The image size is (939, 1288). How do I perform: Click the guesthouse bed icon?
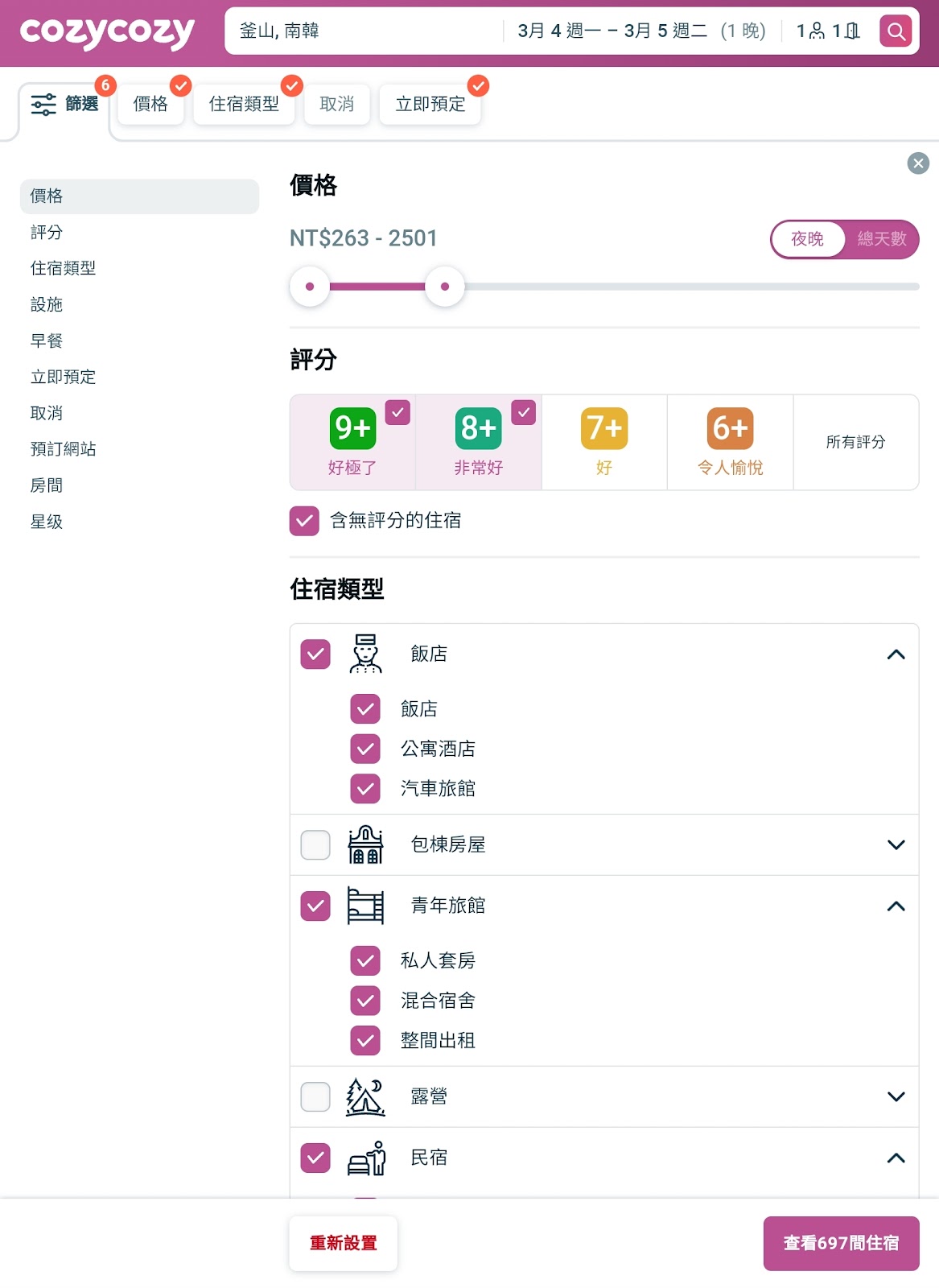[367, 1158]
